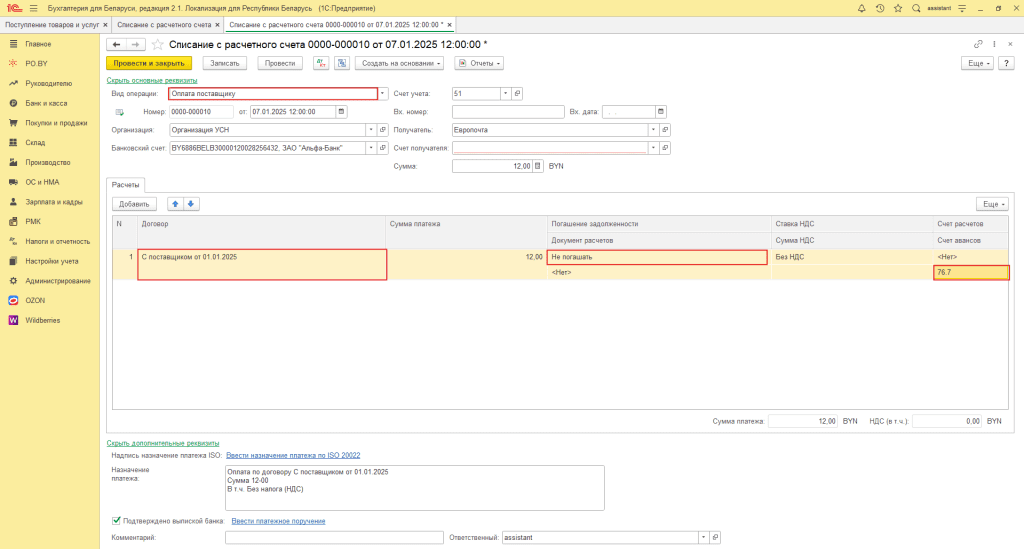Open favorites star in title bar
This screenshot has width=1024, height=549.
point(898,8)
